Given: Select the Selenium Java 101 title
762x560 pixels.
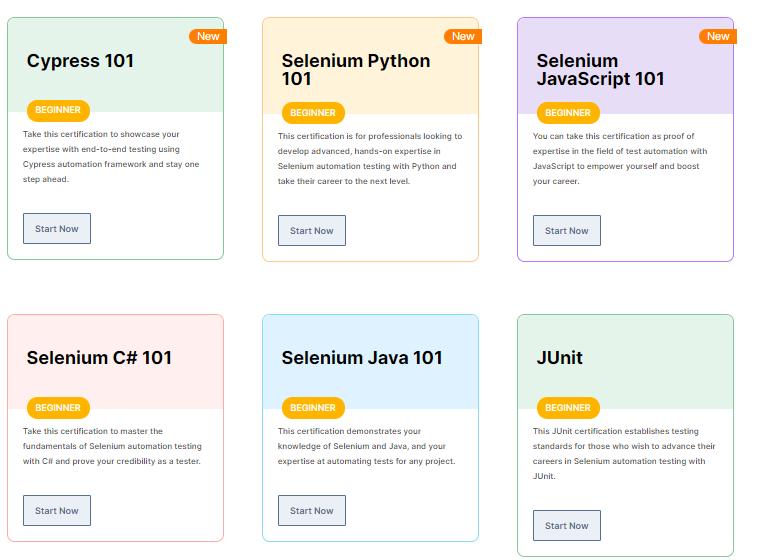Looking at the screenshot, I should coord(361,358).
